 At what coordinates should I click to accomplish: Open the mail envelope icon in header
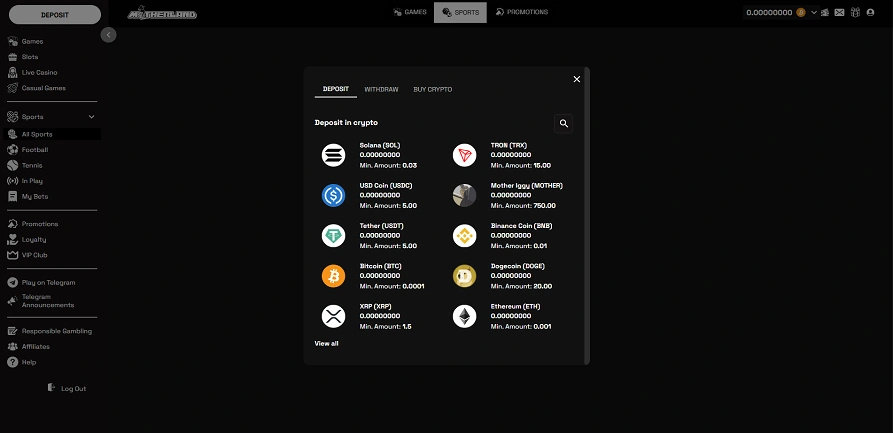pos(839,12)
